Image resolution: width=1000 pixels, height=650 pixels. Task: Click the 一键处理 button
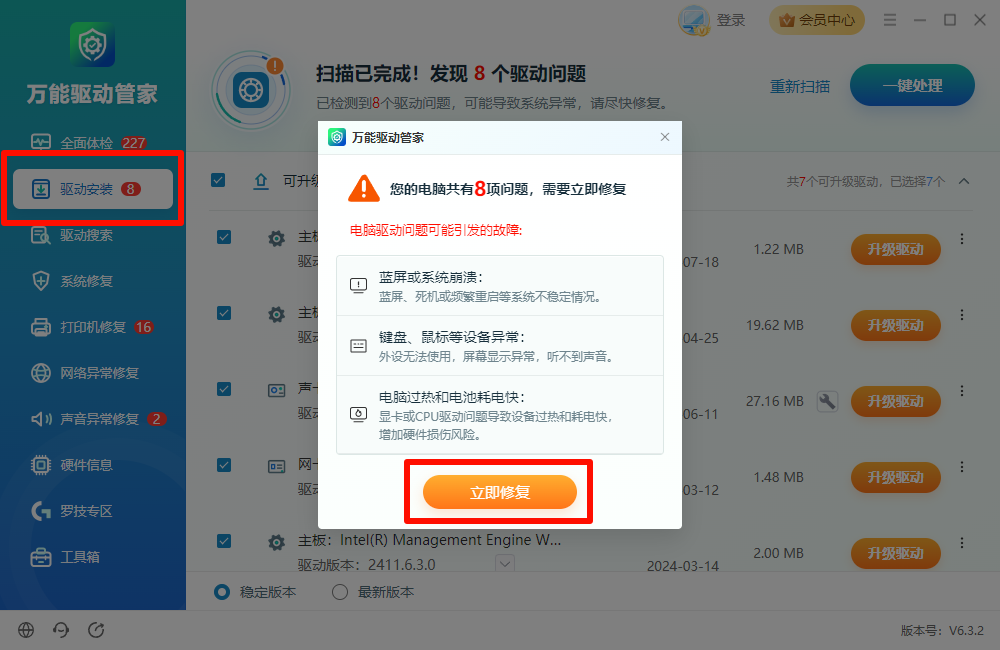[x=912, y=85]
